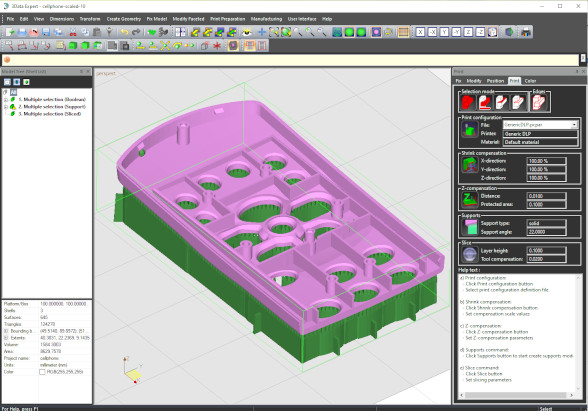Click the open file icon with green check
Viewport: 588px width, 411px height.
pyautogui.click(x=10, y=32)
